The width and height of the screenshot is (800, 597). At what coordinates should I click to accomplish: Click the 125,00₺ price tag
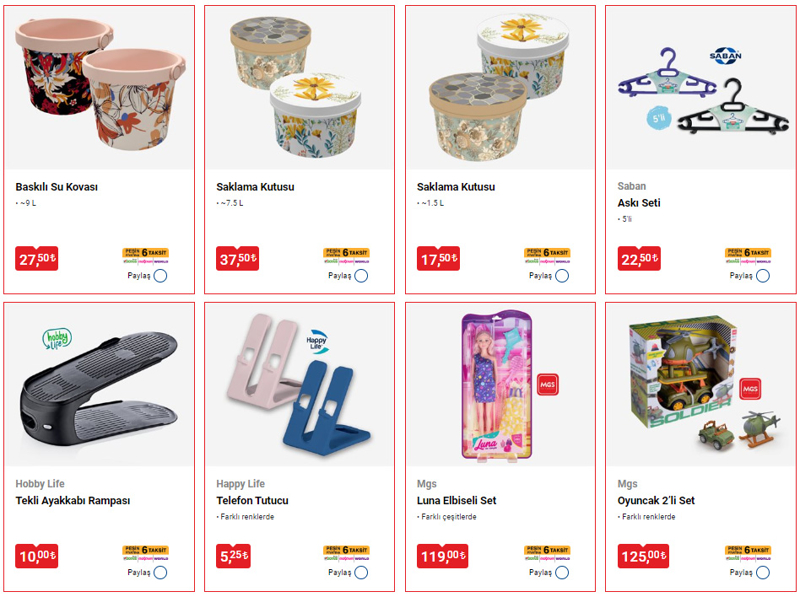tap(643, 556)
